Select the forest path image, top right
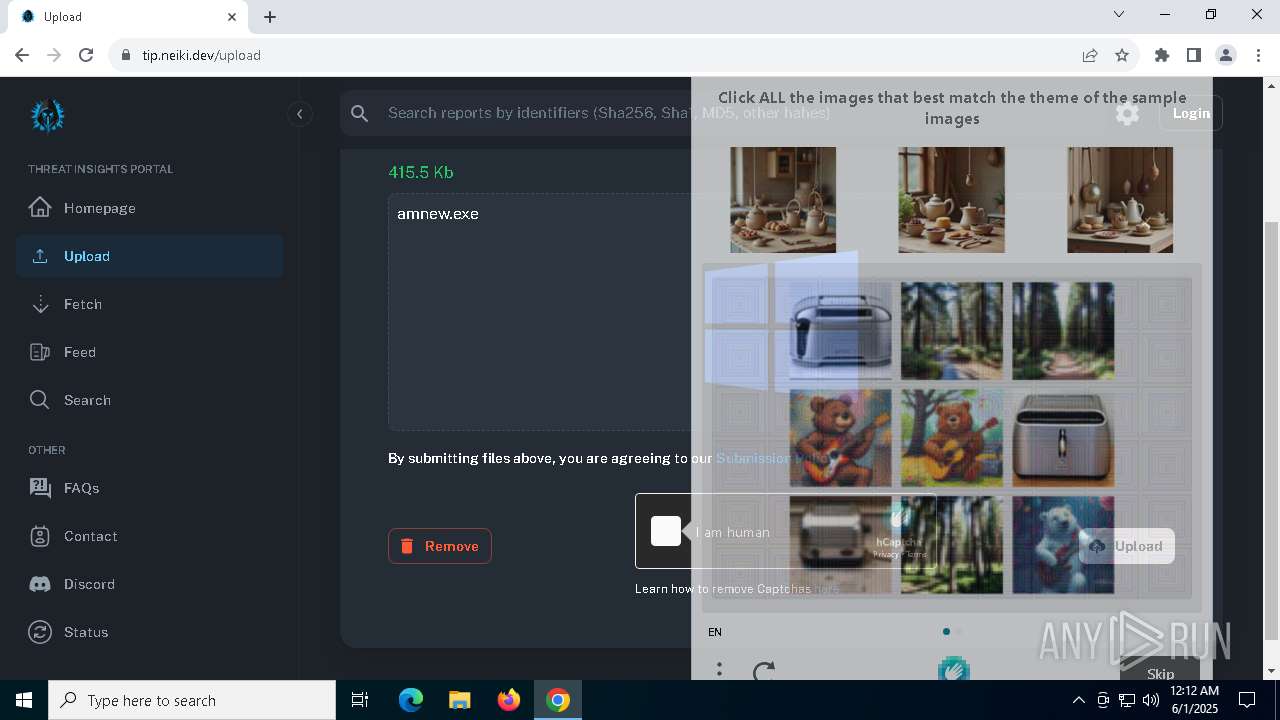This screenshot has height=720, width=1280. pyautogui.click(x=1063, y=331)
